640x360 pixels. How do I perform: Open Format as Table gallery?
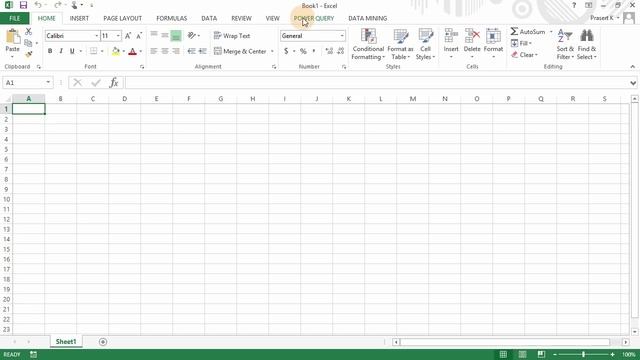click(x=400, y=44)
